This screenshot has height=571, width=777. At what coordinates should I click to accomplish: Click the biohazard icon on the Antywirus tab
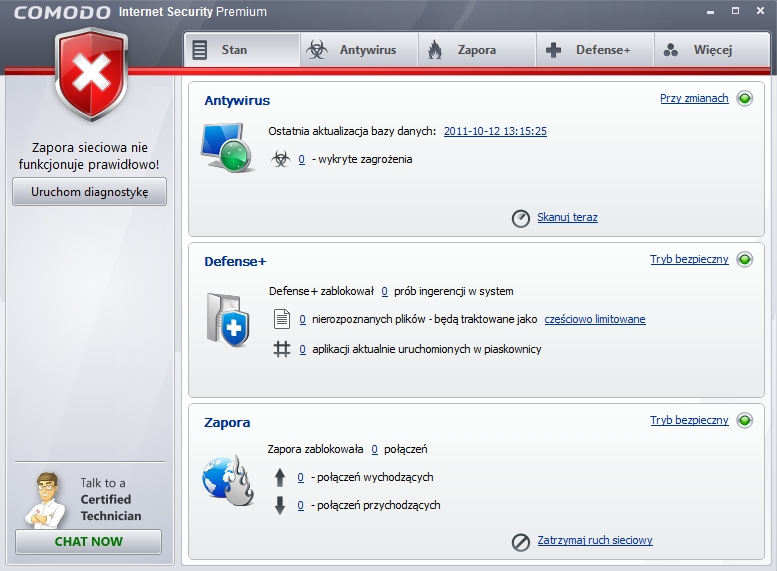click(x=317, y=50)
